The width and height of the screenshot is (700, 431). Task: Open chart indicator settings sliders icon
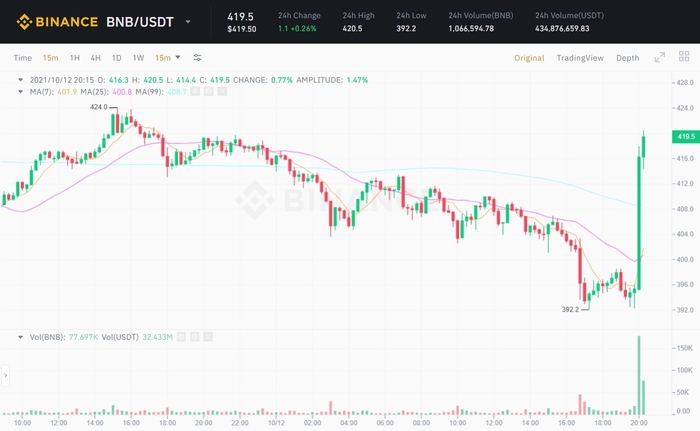click(x=197, y=58)
